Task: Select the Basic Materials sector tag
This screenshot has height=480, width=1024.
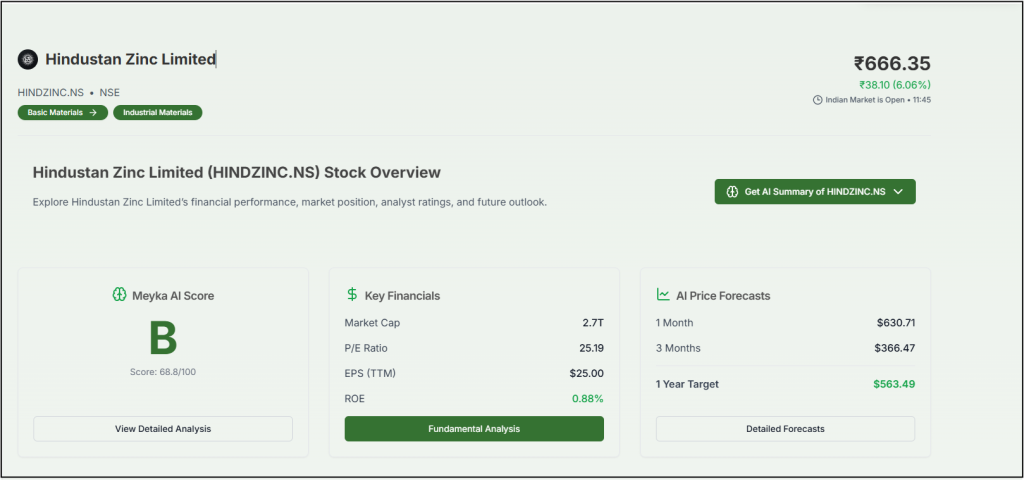Action: [62, 113]
